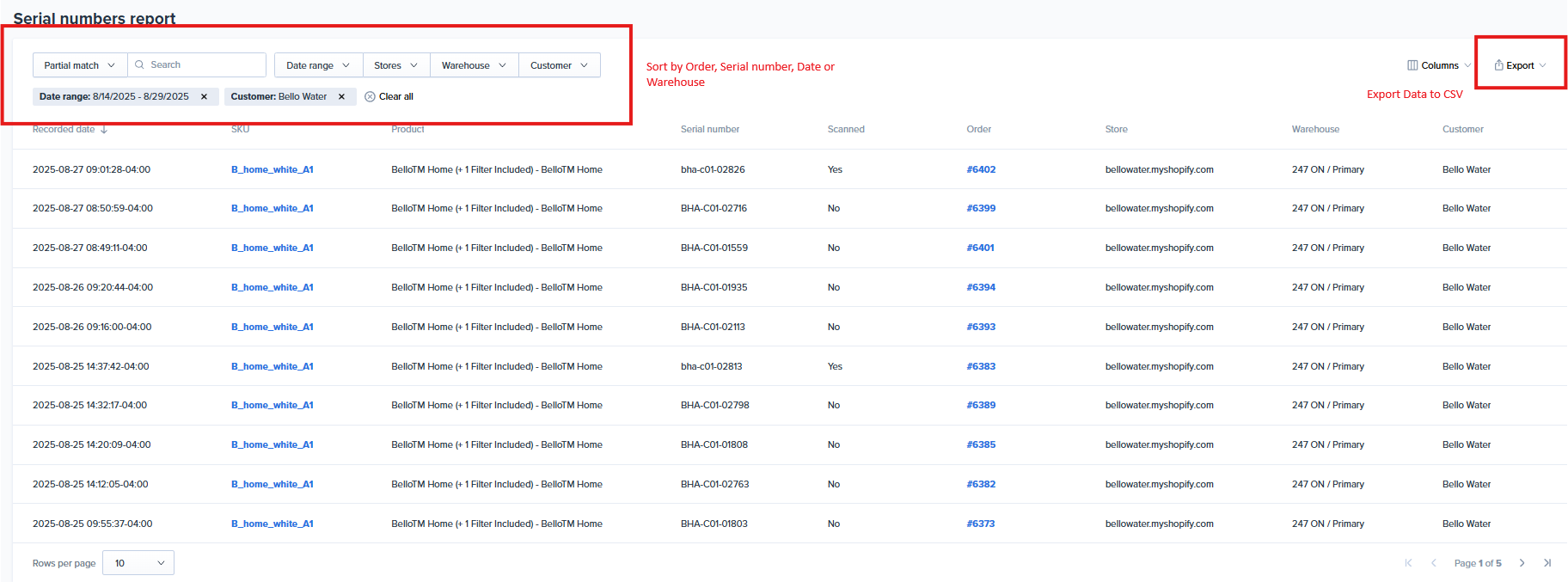Open order #6385 link
Viewport: 1568px width, 582px height.
click(981, 444)
